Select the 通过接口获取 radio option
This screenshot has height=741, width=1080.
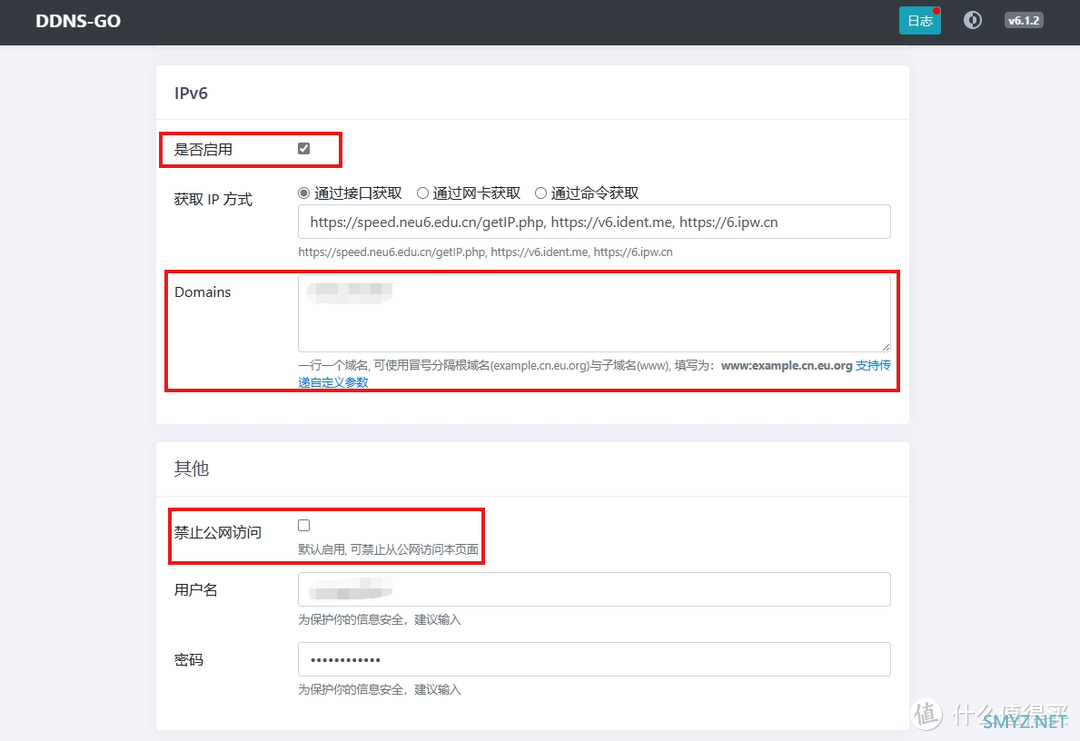pyautogui.click(x=305, y=193)
